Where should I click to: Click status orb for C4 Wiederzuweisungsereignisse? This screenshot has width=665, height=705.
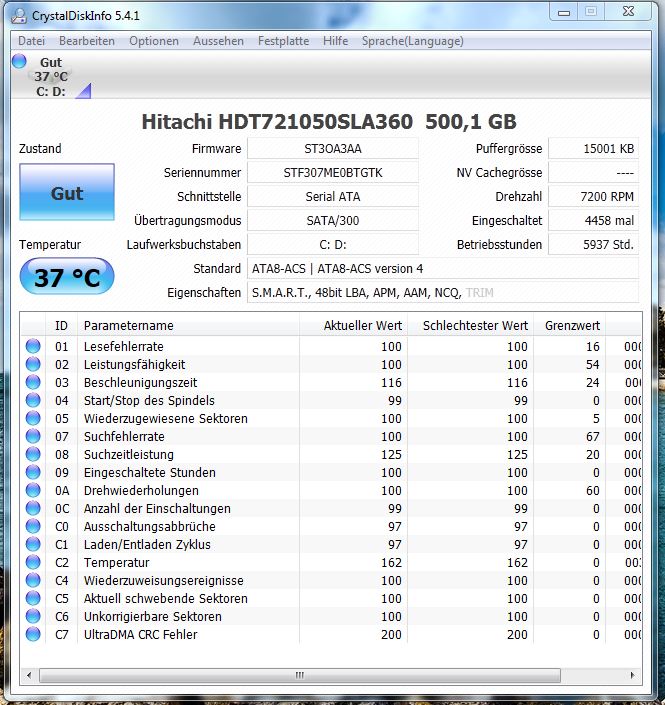point(33,580)
